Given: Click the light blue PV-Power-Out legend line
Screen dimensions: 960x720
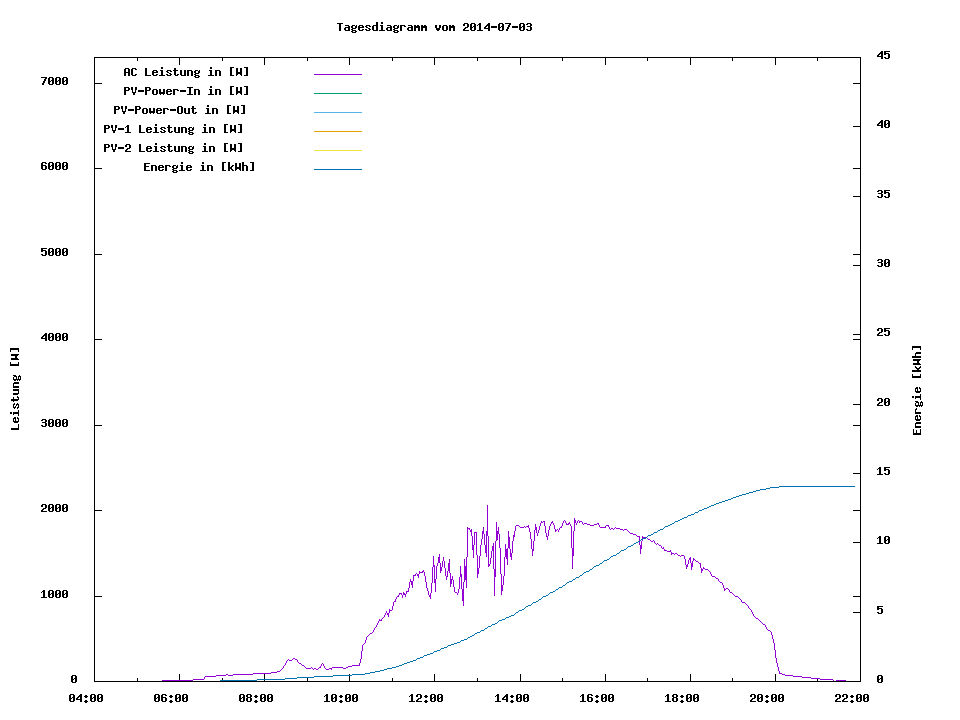Looking at the screenshot, I should pyautogui.click(x=337, y=112).
